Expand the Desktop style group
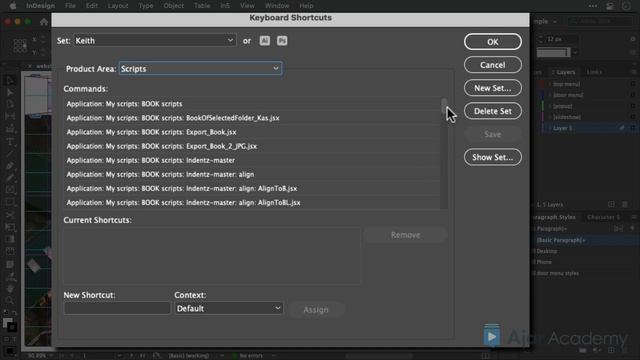640x360 pixels. pyautogui.click(x=534, y=251)
